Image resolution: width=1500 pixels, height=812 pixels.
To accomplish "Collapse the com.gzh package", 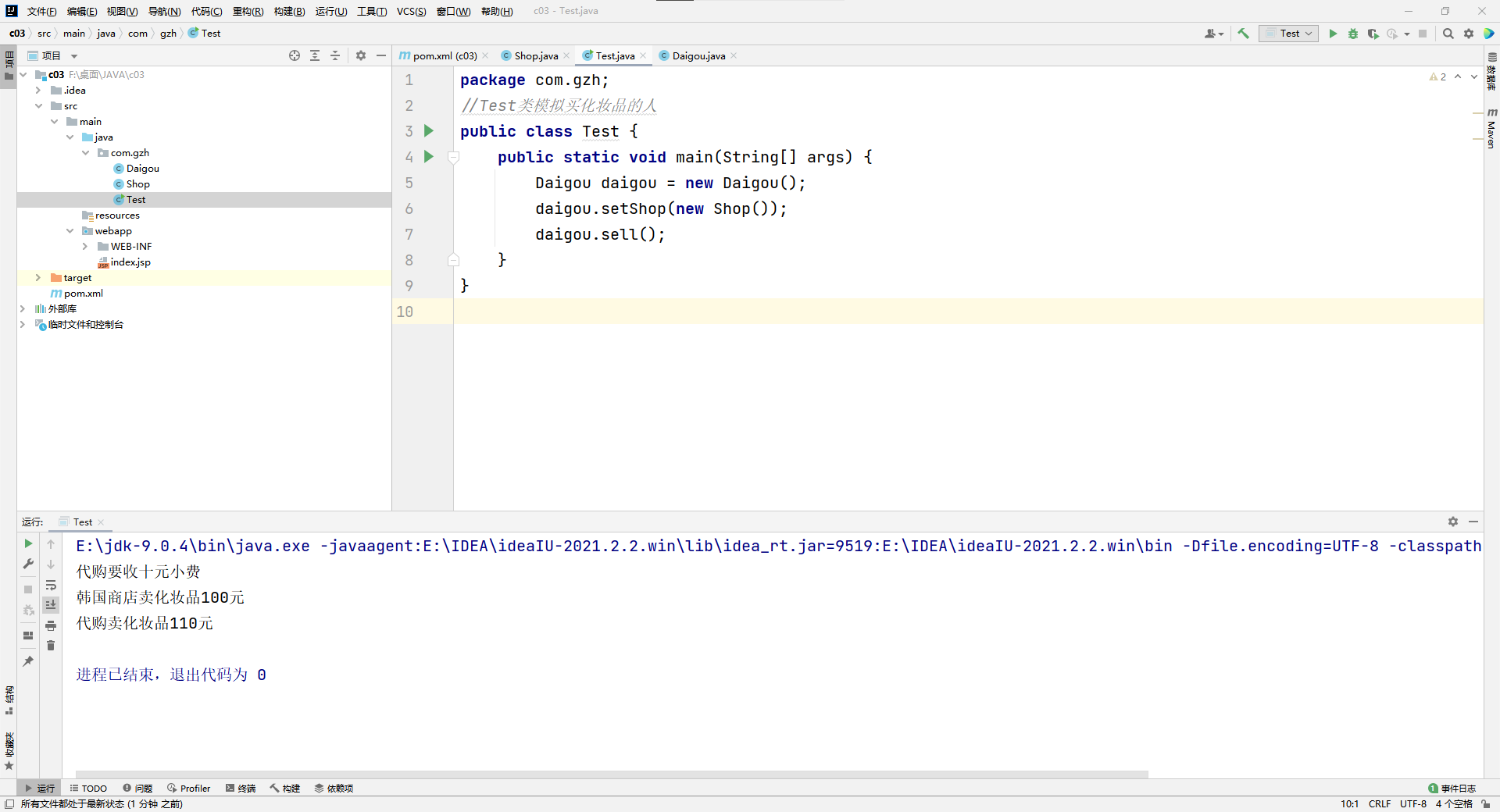I will (85, 153).
